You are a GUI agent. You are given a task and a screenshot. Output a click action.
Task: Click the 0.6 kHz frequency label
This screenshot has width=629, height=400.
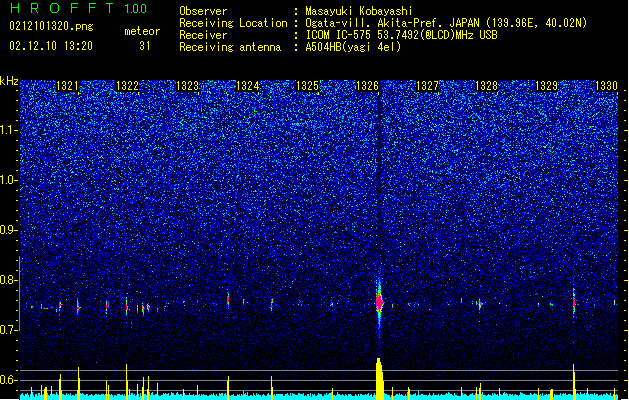coord(9,380)
